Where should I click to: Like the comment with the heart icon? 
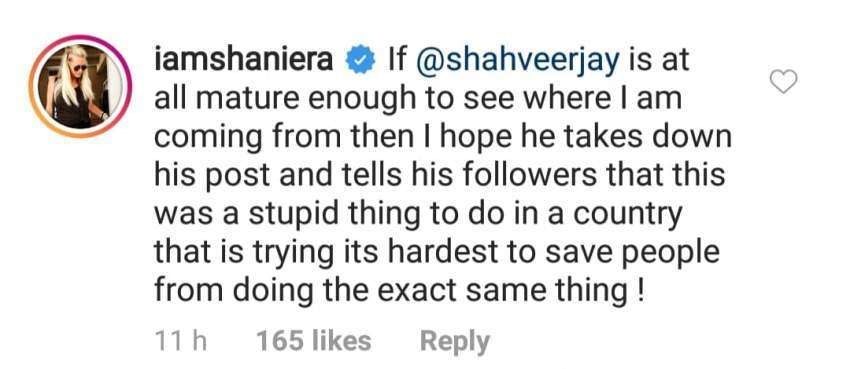click(783, 82)
